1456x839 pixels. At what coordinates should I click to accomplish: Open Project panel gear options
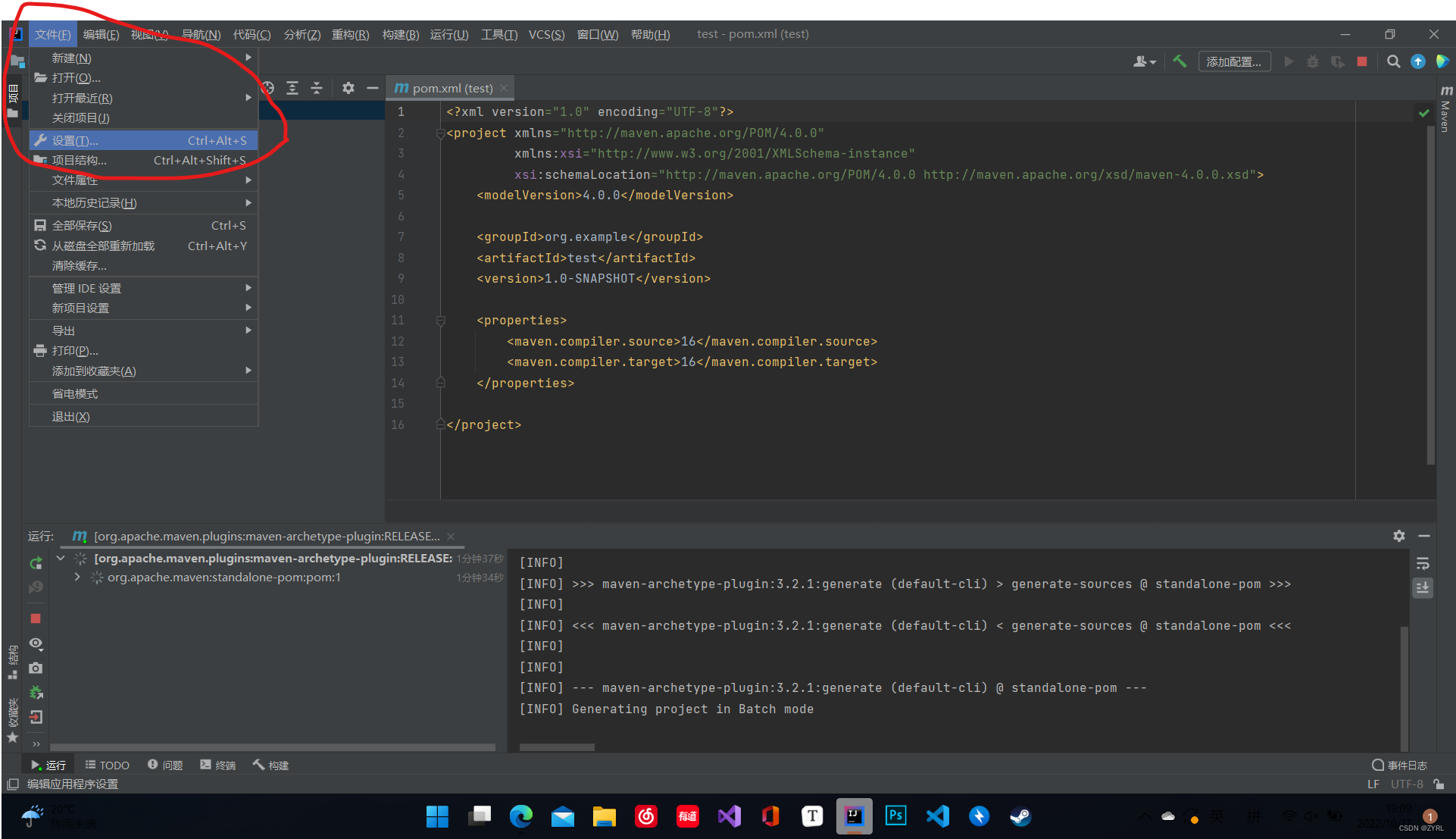pyautogui.click(x=348, y=88)
